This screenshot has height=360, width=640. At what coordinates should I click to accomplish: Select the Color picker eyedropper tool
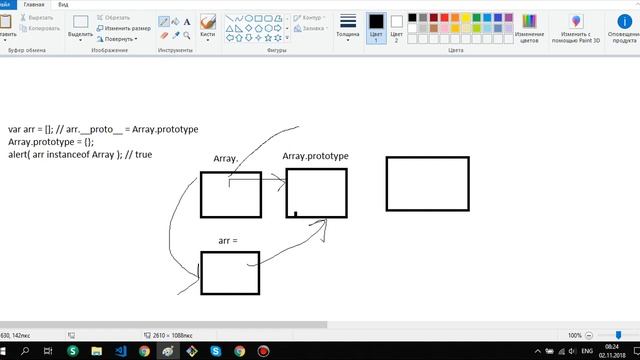click(176, 36)
